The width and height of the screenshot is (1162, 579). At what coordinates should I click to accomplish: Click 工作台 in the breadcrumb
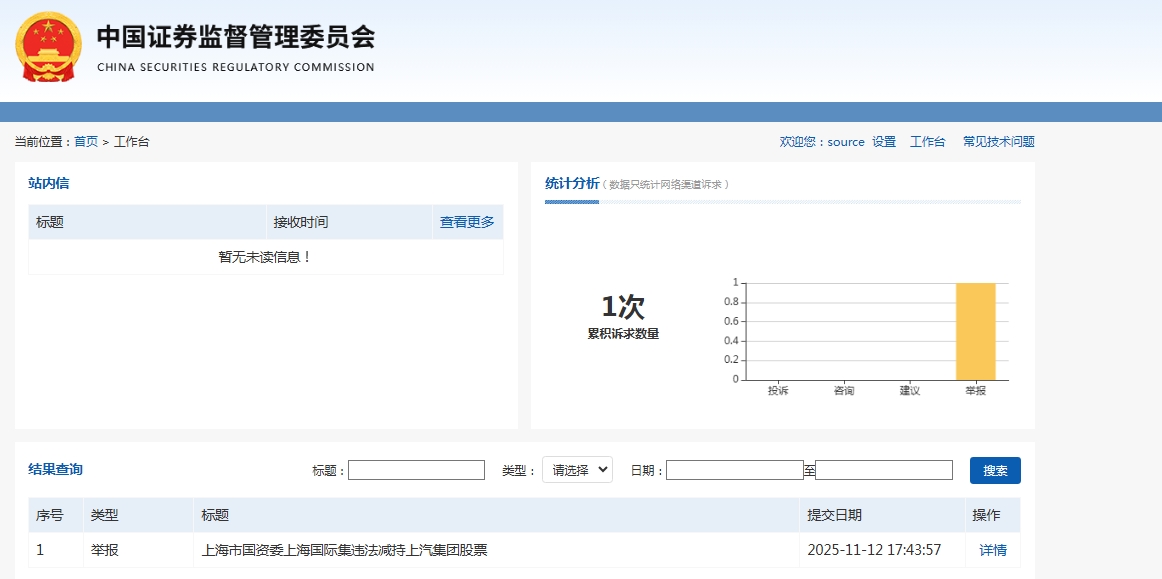coord(132,142)
